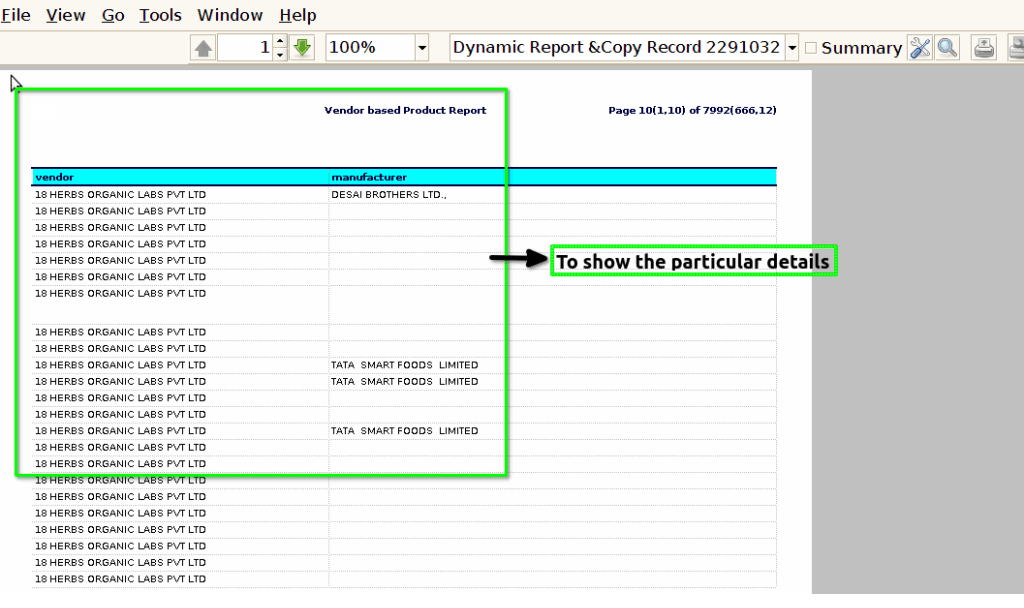1024x608 pixels.
Task: Enable the Summary checkbox
Action: [x=810, y=48]
